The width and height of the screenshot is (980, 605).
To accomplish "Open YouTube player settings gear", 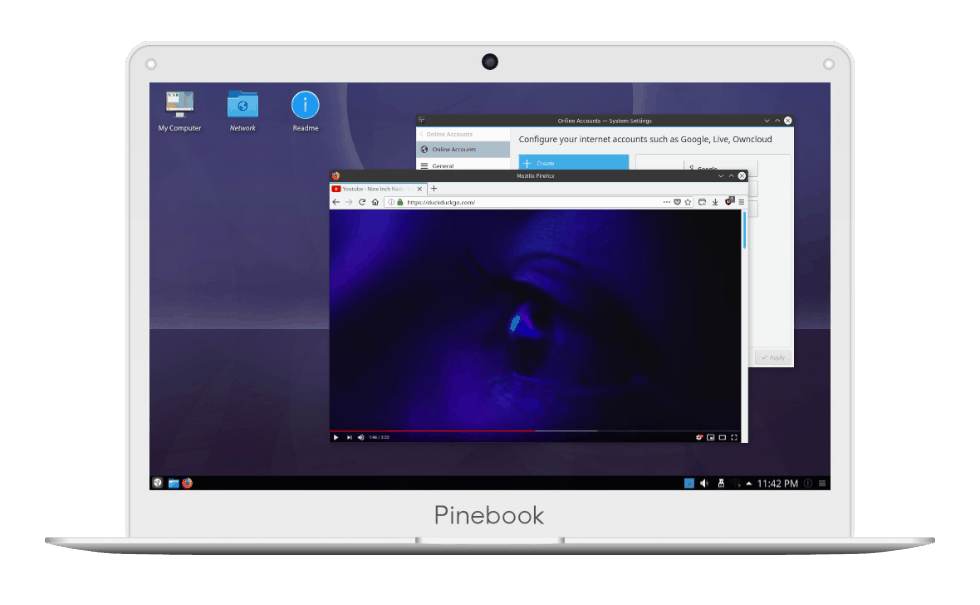I will coord(698,437).
